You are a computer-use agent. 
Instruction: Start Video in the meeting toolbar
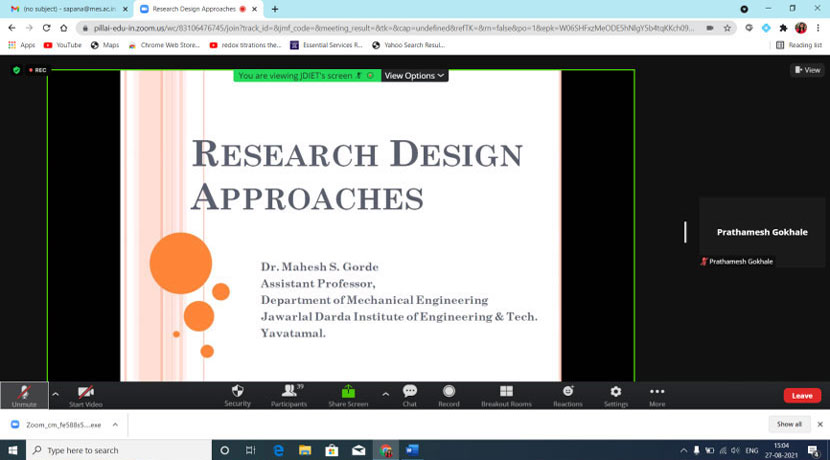coord(85,395)
